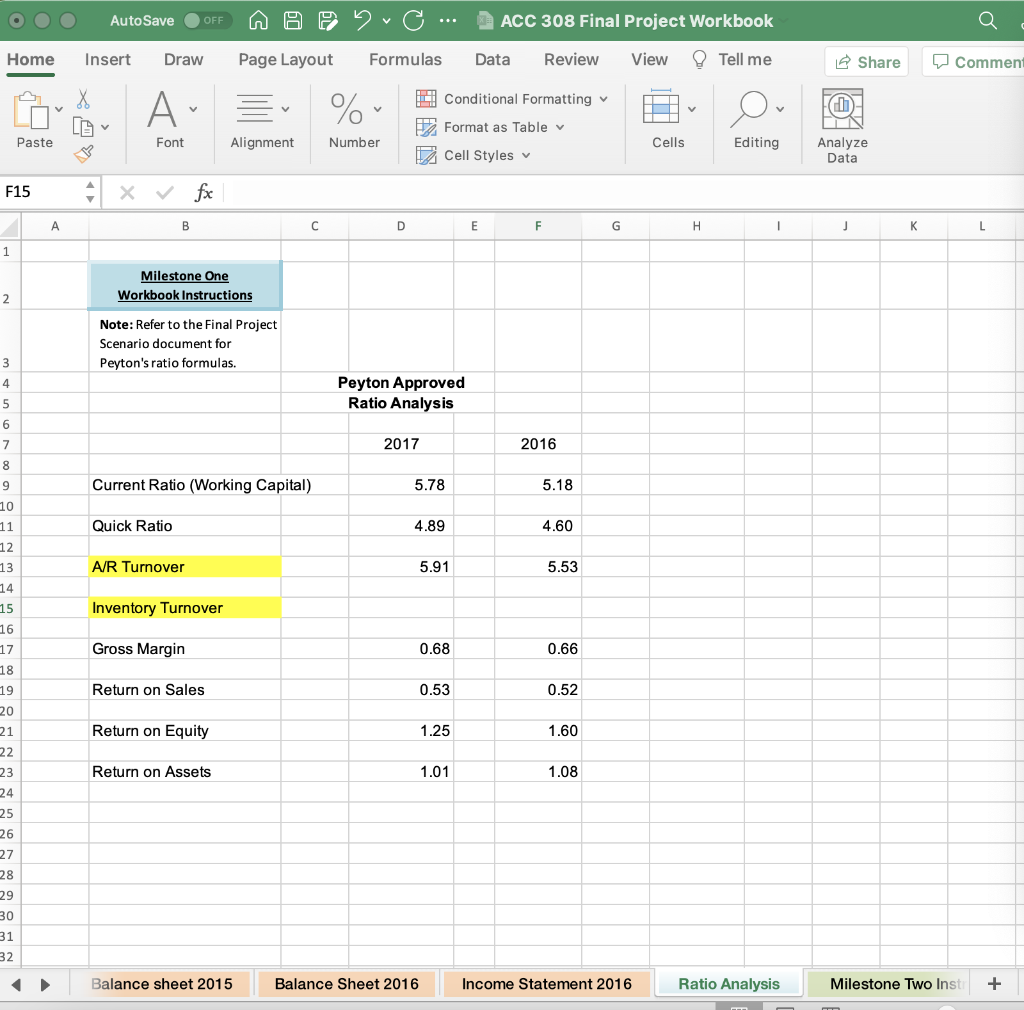Select the yellow Inventory Turnover cell

click(x=185, y=608)
